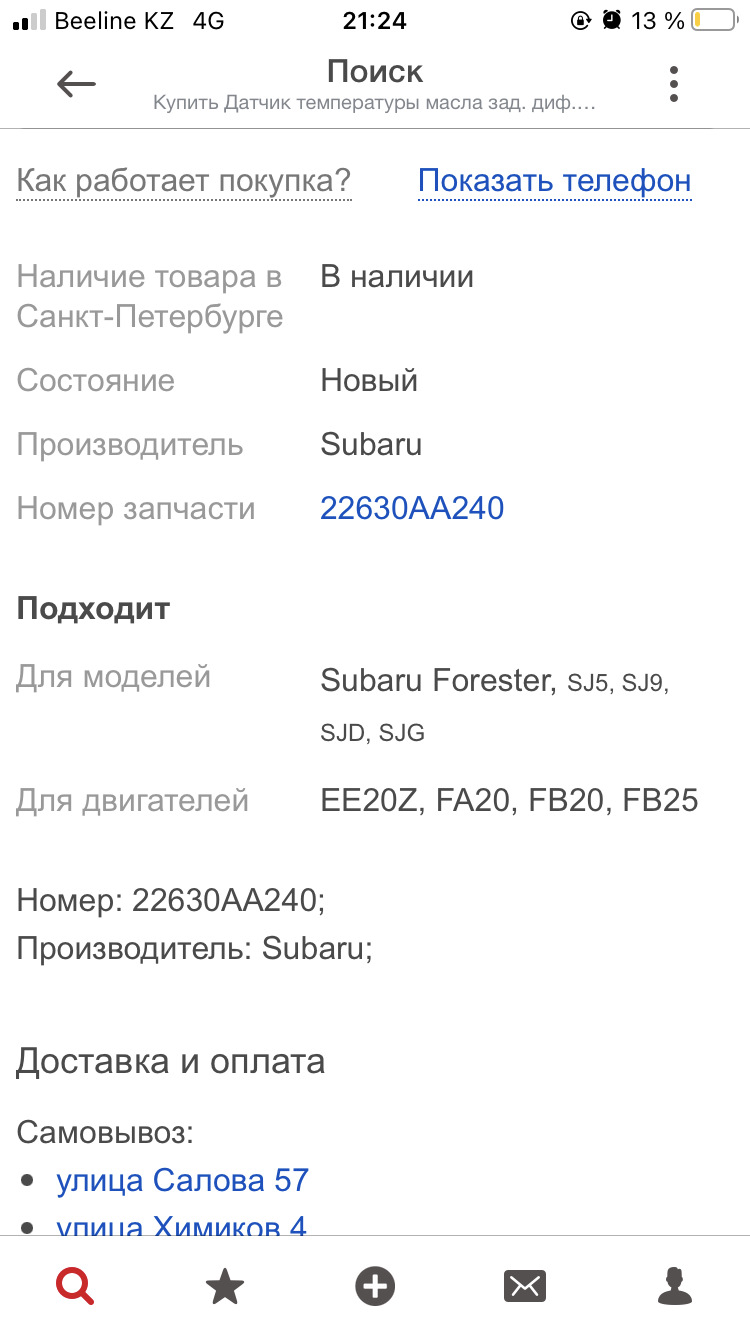Reveal the phone via Показать телефон
Viewport: 750px width, 1334px height.
(554, 180)
